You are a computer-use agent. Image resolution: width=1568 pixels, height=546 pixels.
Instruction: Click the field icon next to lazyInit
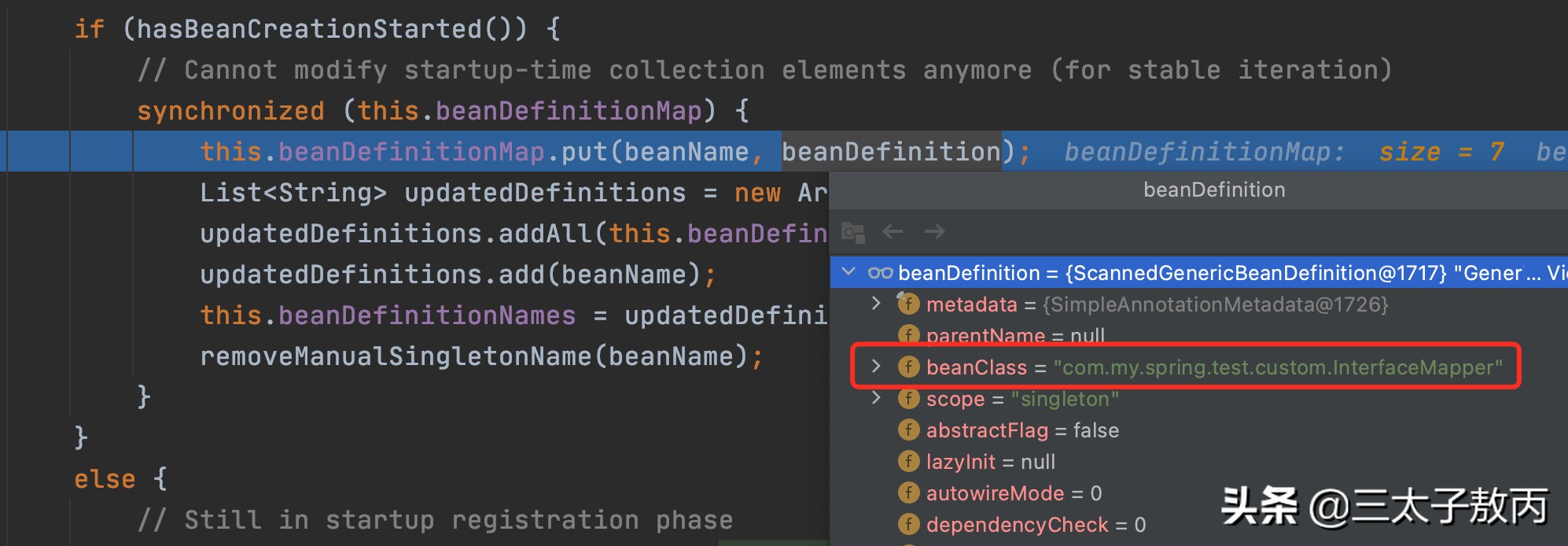tap(908, 462)
